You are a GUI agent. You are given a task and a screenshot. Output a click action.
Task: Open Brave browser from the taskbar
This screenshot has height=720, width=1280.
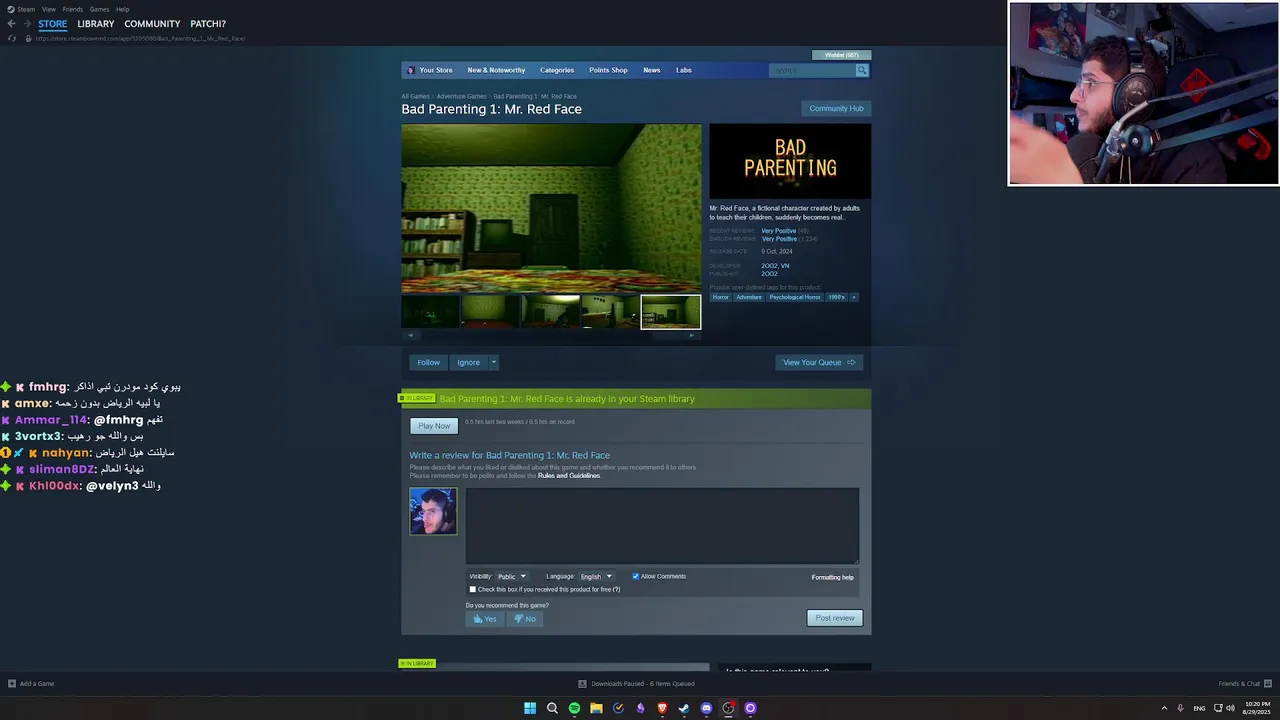[x=662, y=708]
